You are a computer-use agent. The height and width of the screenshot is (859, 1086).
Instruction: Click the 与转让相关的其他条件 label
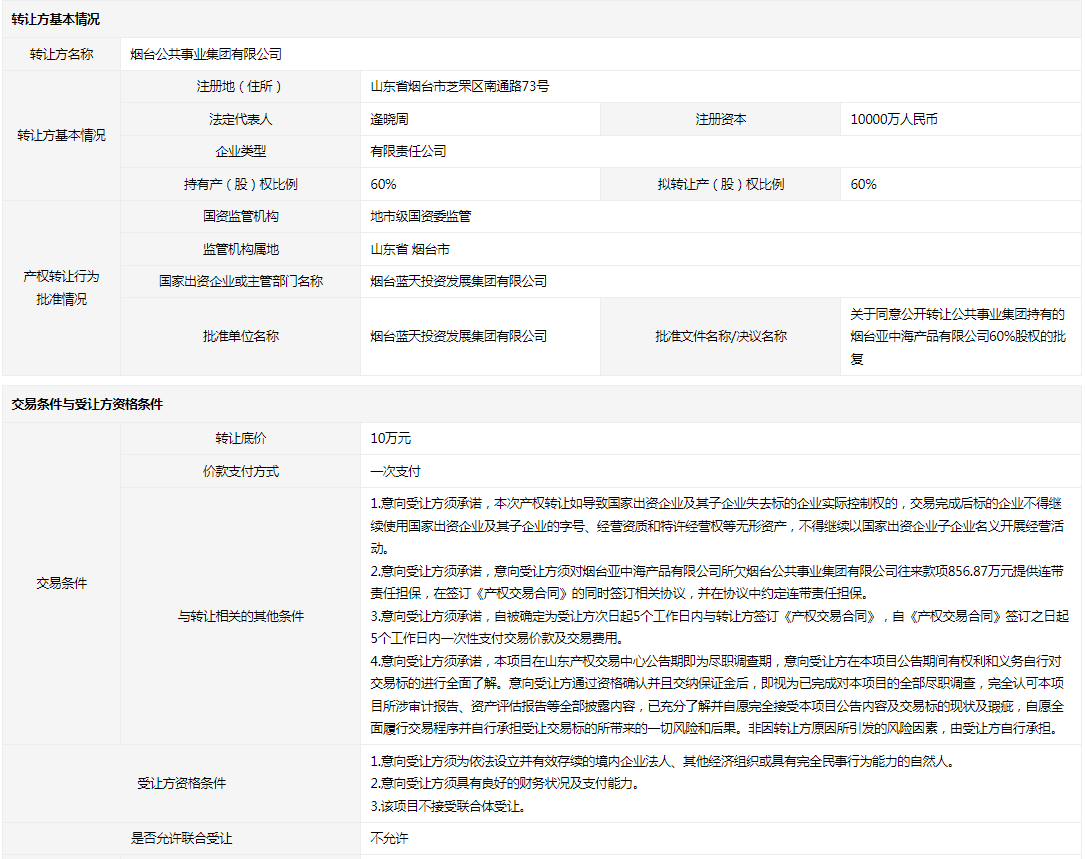click(240, 616)
